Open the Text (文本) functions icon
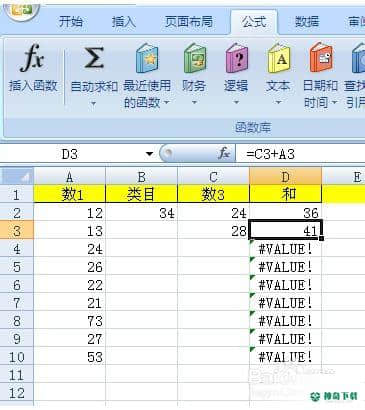Viewport: 365px width, 410px height. (x=278, y=59)
